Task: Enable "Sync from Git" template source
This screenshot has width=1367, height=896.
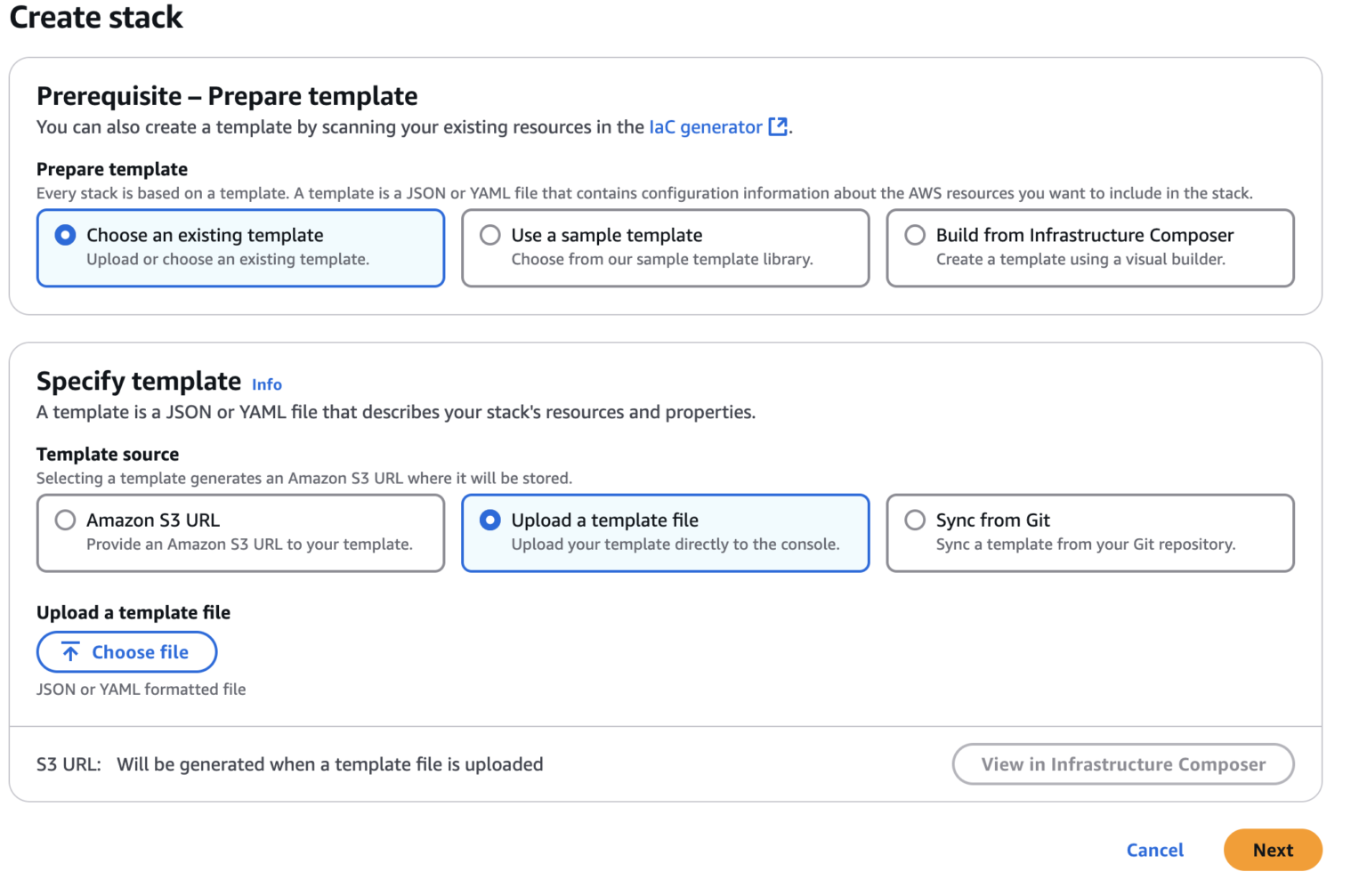Action: point(915,520)
